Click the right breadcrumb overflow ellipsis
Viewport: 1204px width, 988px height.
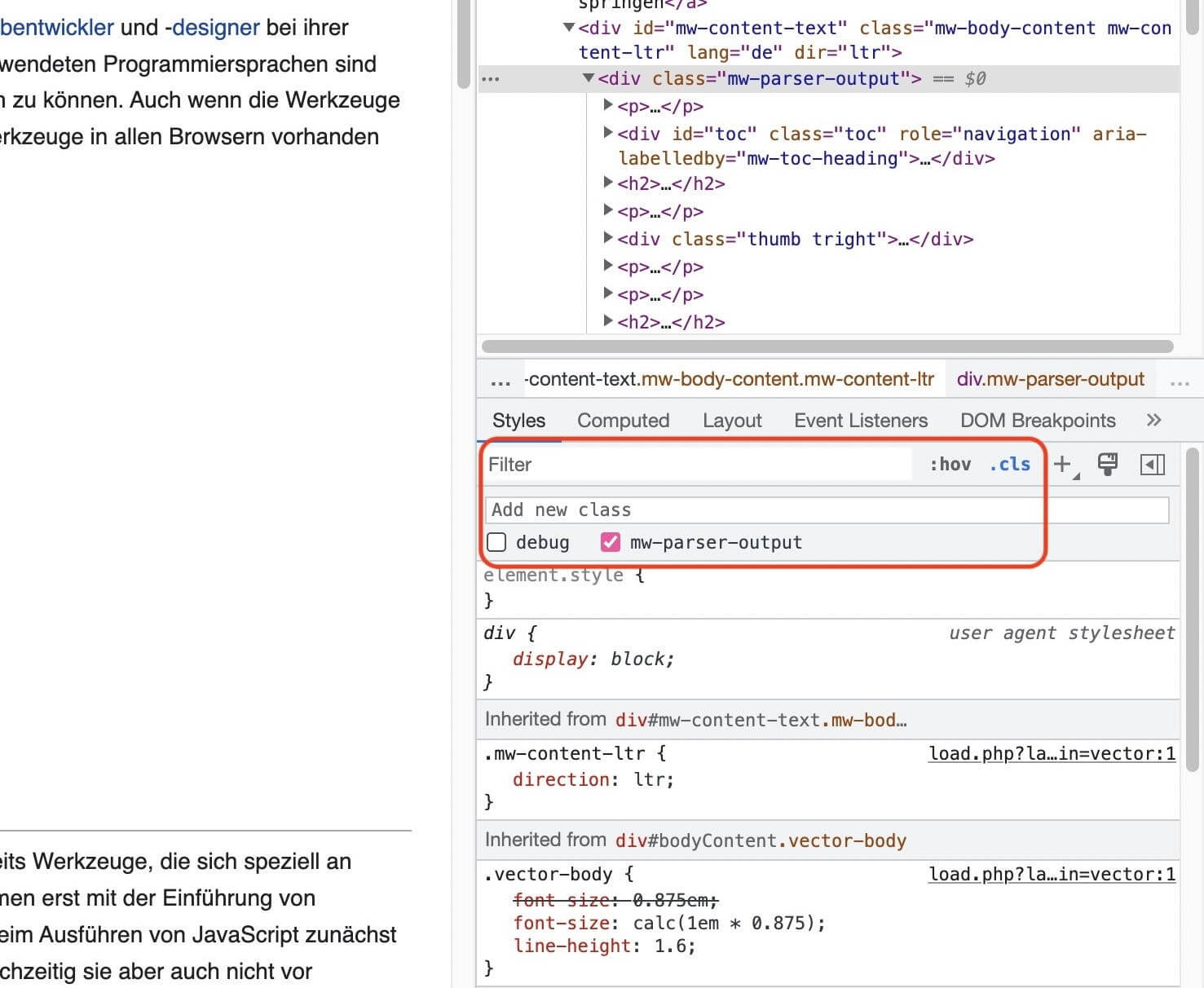[x=1180, y=381]
